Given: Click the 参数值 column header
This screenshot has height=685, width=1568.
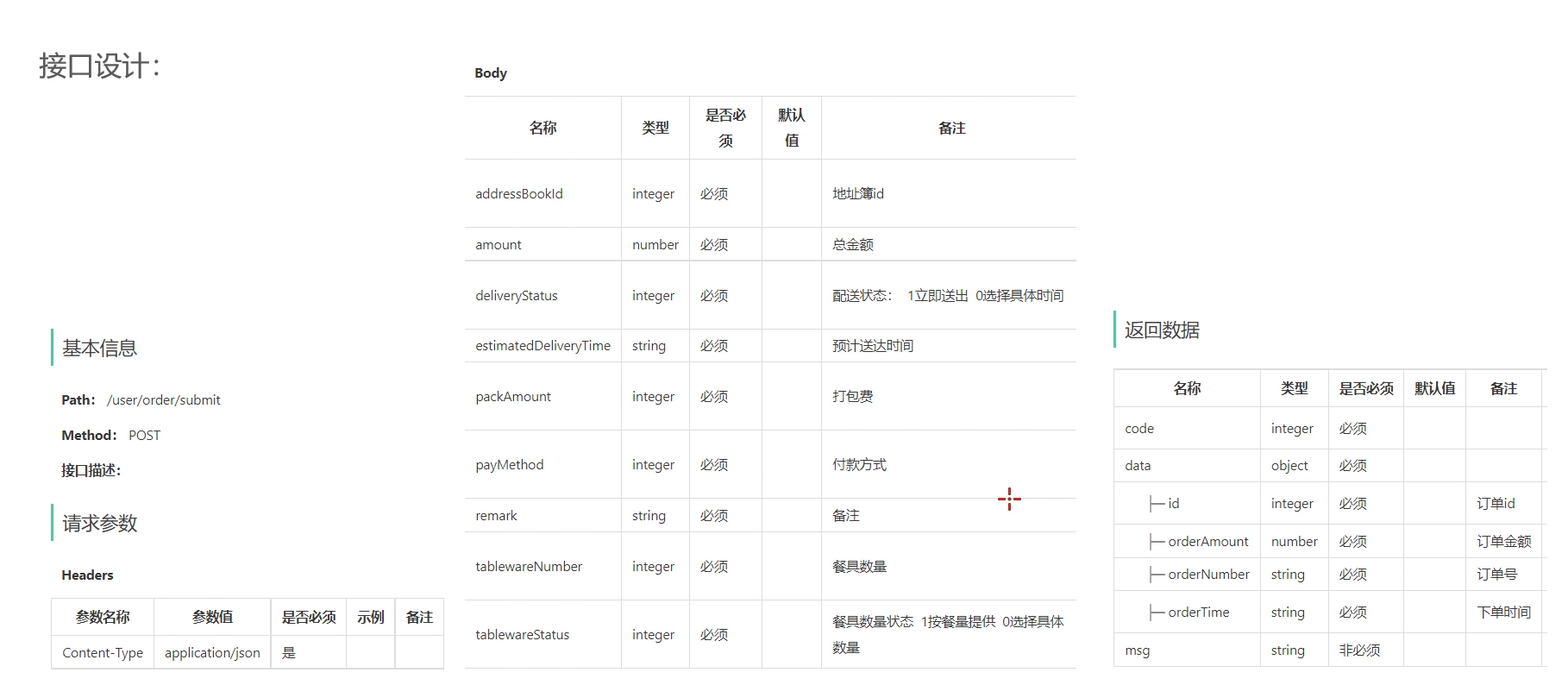Looking at the screenshot, I should (212, 617).
